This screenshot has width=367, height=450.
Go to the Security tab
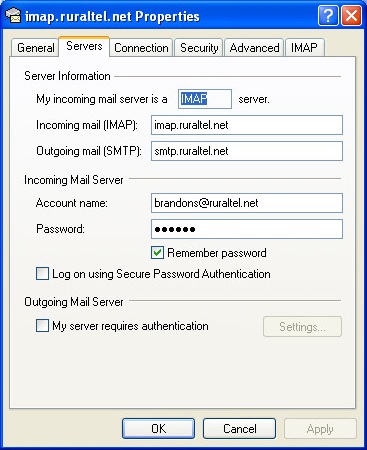tap(199, 48)
